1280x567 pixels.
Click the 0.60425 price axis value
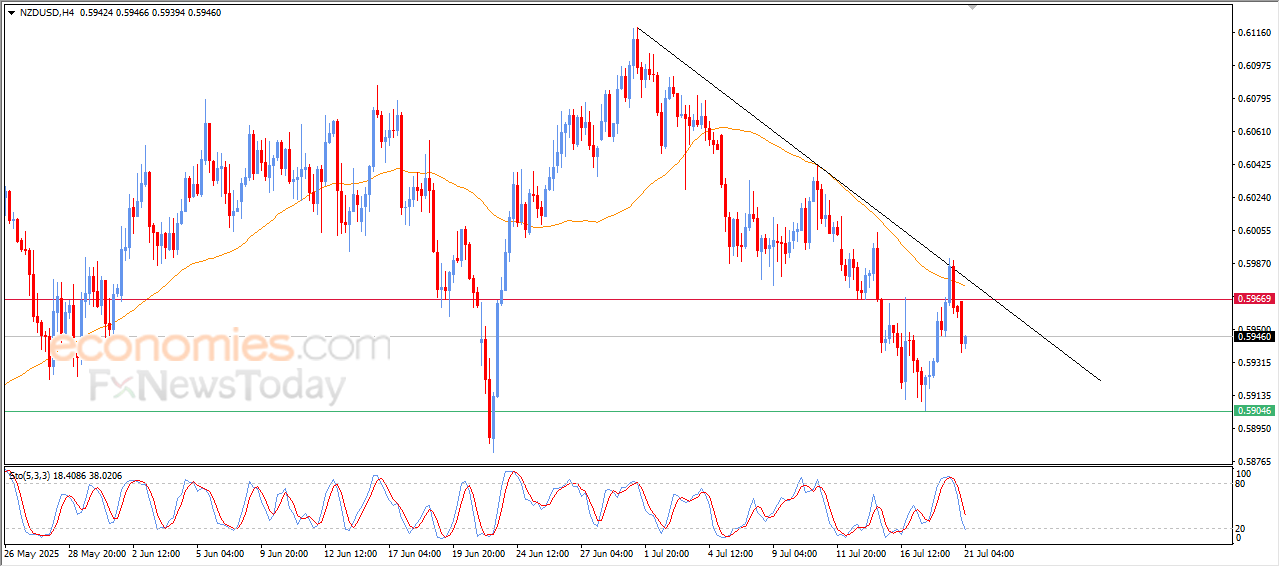pos(1253,165)
